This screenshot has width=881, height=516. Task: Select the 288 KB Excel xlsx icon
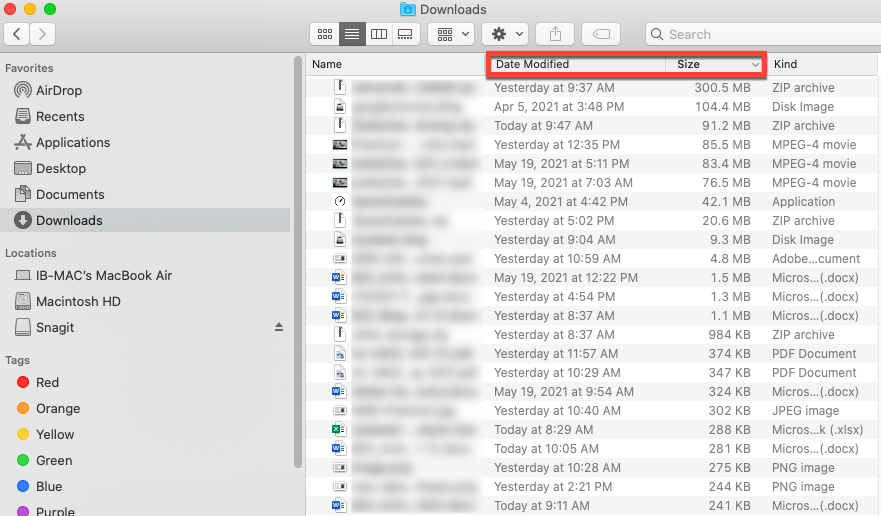[x=338, y=429]
